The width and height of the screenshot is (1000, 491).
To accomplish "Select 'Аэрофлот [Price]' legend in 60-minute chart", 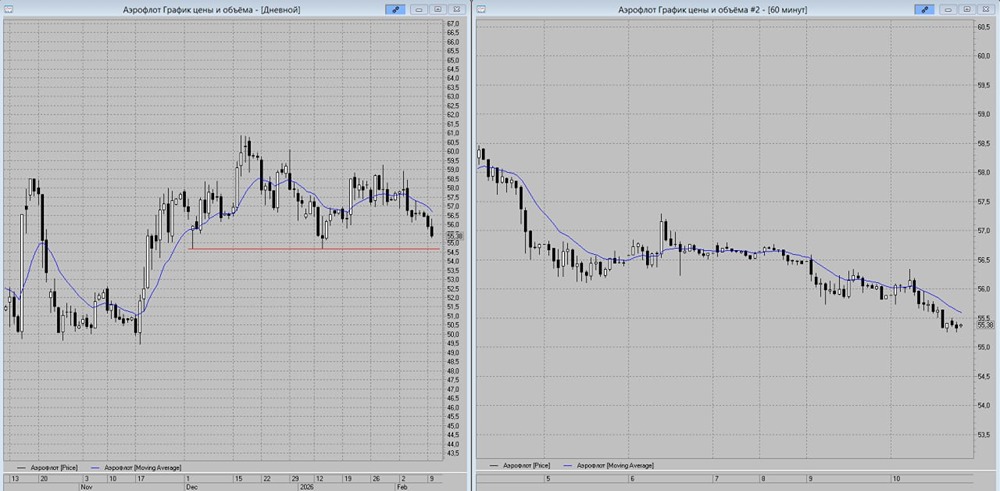I will [x=526, y=465].
